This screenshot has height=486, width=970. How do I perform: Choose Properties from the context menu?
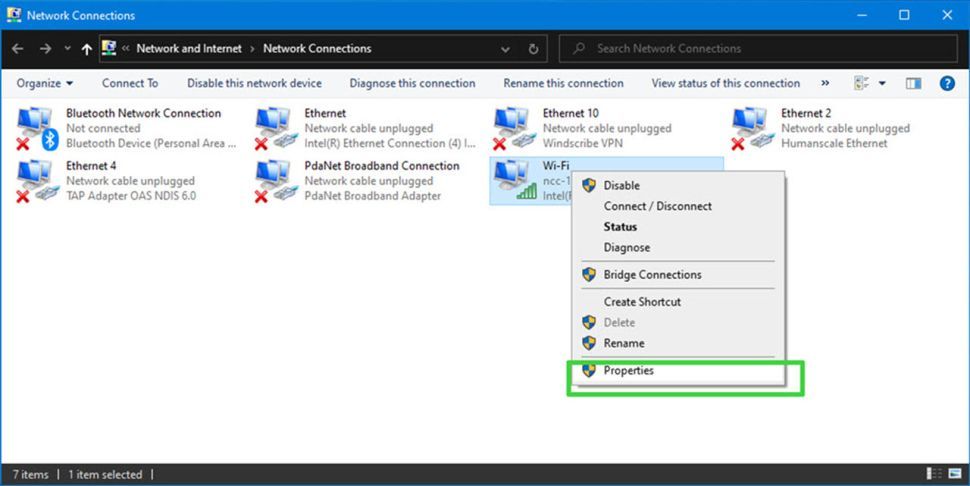point(628,371)
